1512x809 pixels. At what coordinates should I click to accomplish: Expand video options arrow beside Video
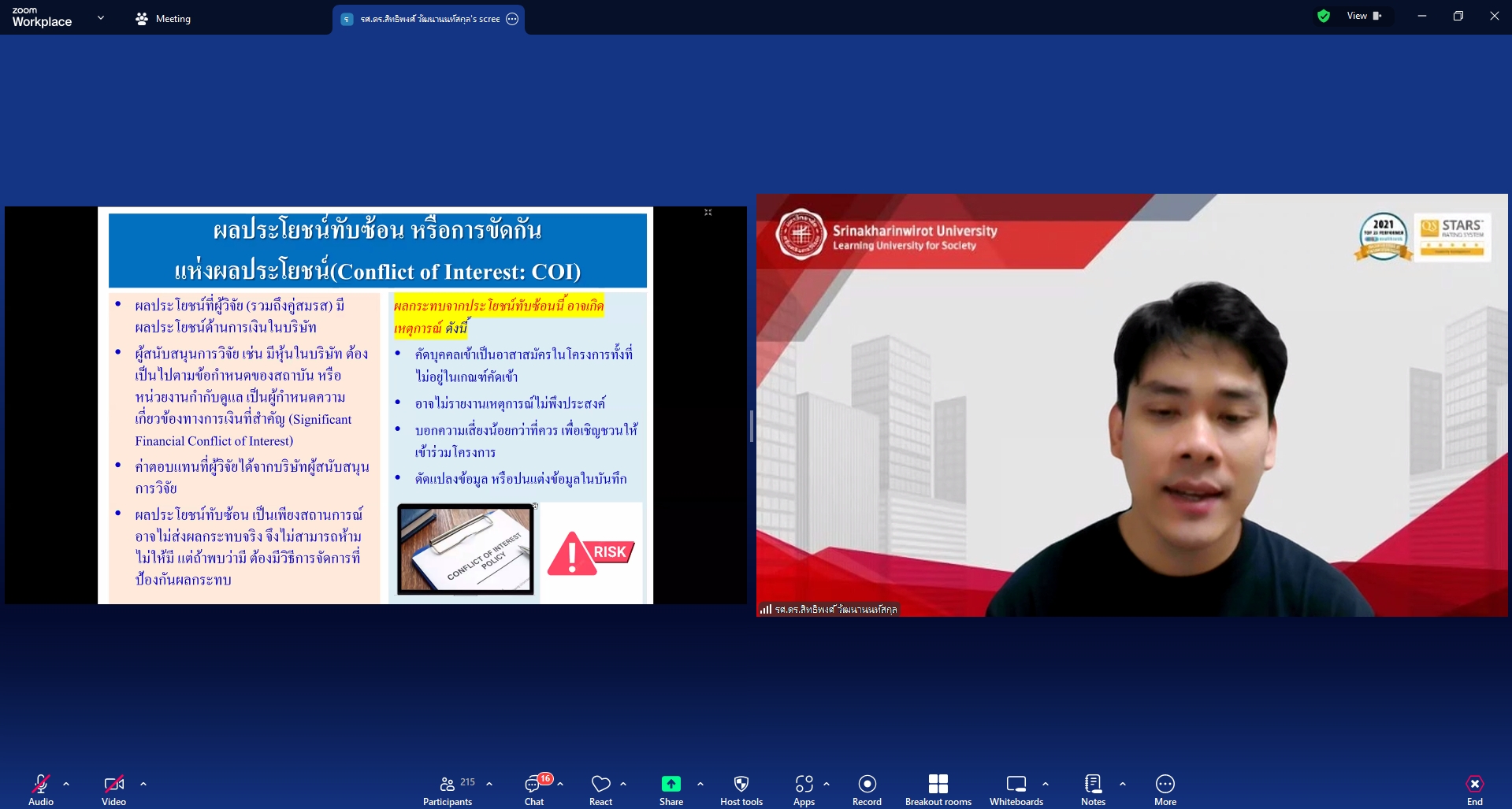coord(143,784)
